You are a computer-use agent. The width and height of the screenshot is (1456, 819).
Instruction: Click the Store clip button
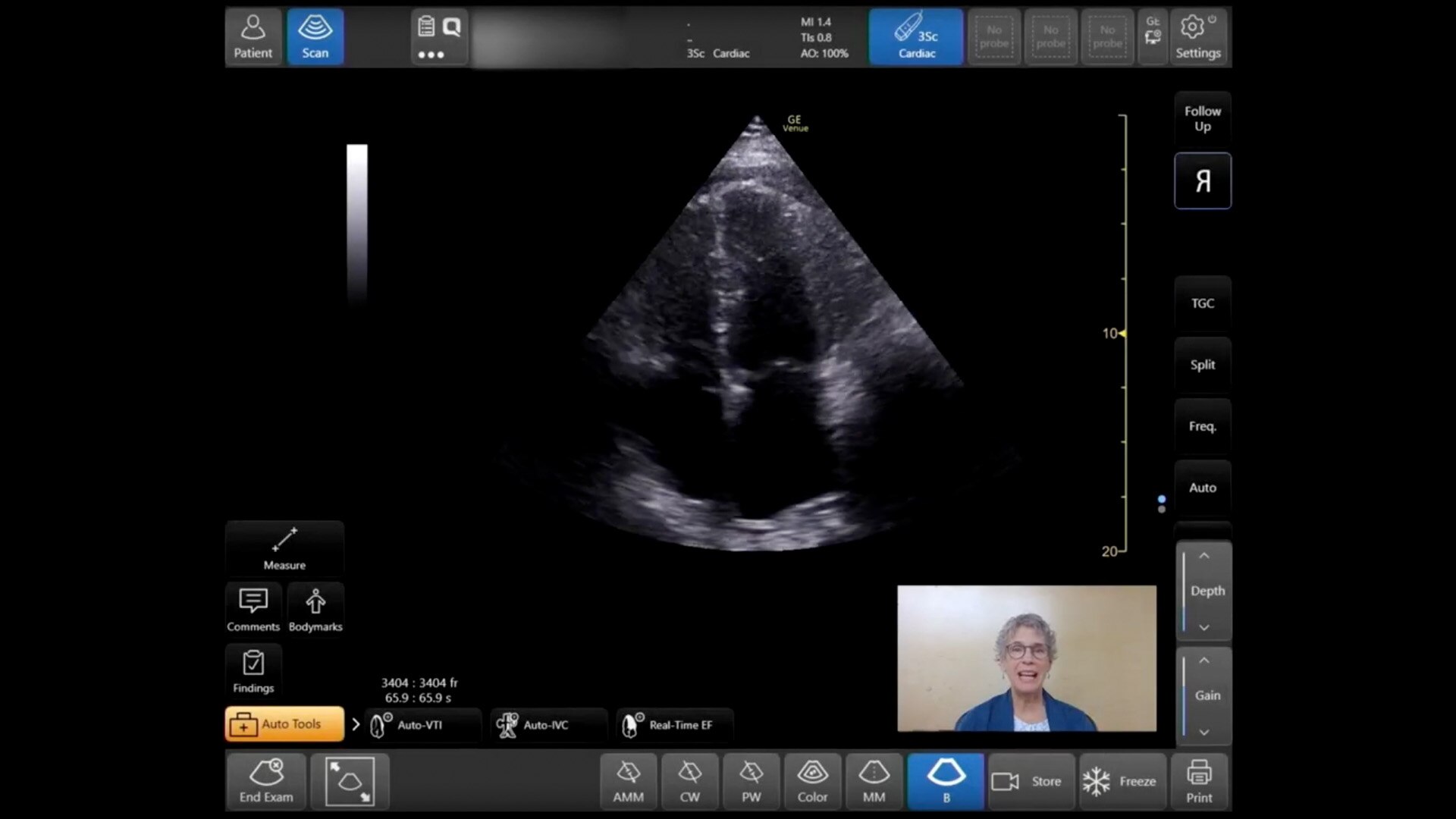1029,781
